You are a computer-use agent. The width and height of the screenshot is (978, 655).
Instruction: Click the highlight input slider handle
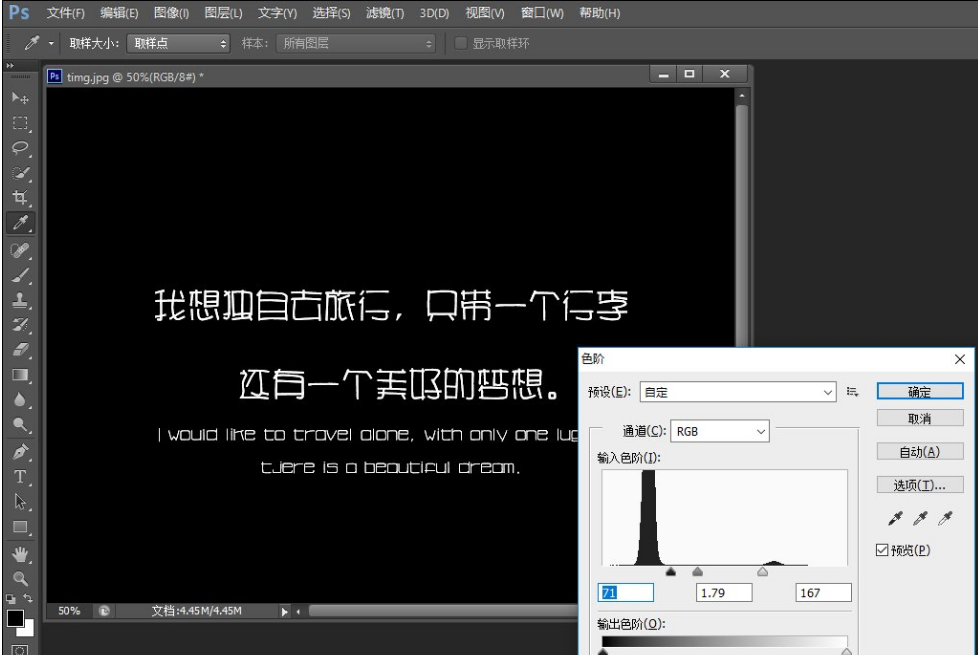coord(762,571)
